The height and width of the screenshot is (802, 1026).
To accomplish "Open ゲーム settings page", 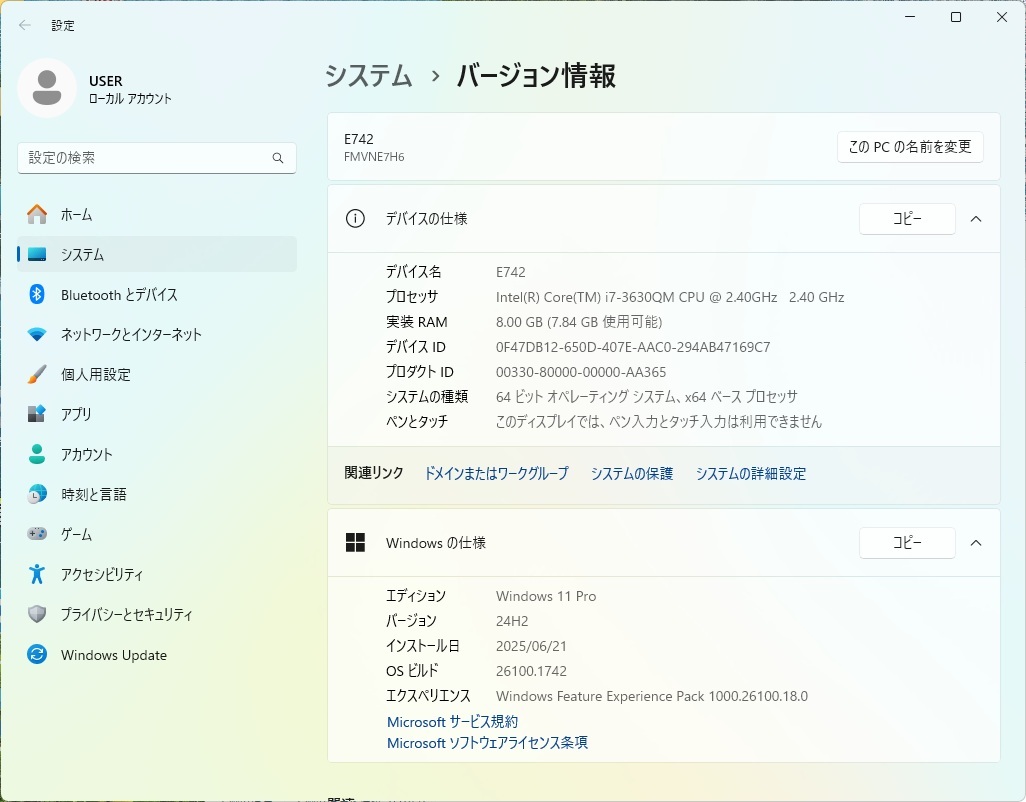I will [157, 534].
